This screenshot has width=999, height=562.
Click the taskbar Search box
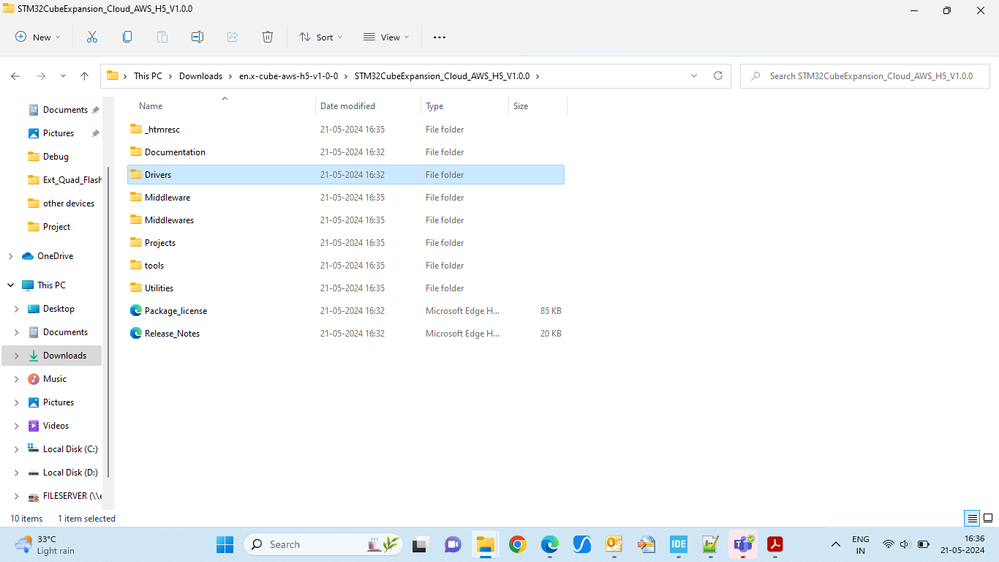[x=323, y=544]
